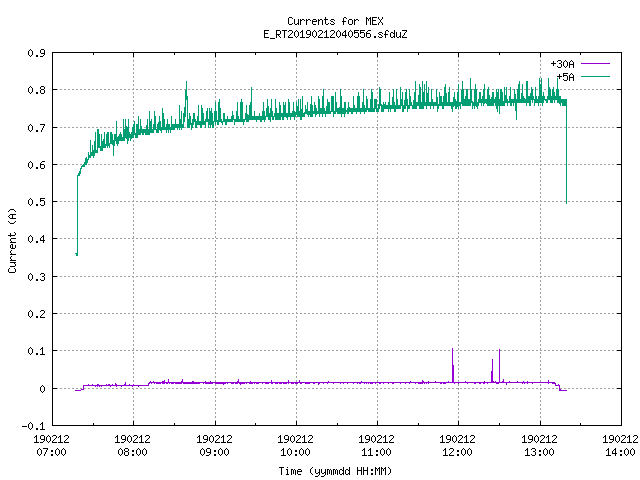Click the green +5A legend line sample

coord(595,77)
